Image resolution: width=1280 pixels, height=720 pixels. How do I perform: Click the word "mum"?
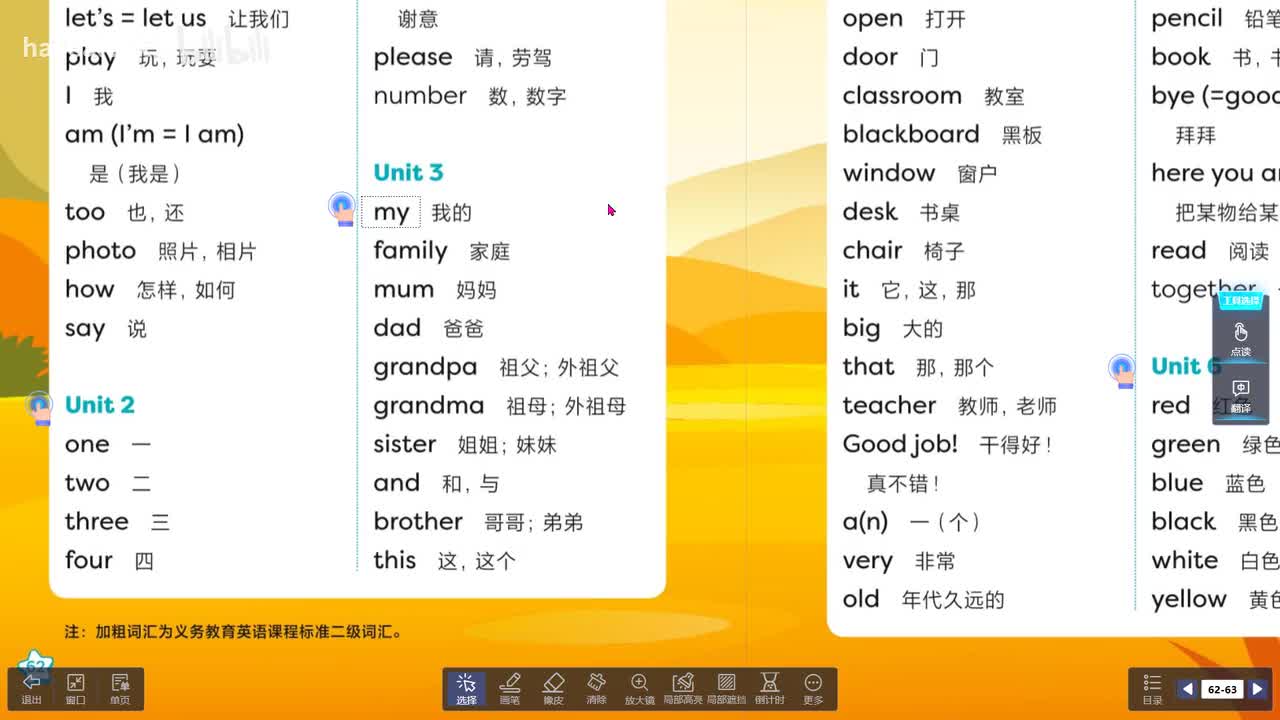click(404, 290)
